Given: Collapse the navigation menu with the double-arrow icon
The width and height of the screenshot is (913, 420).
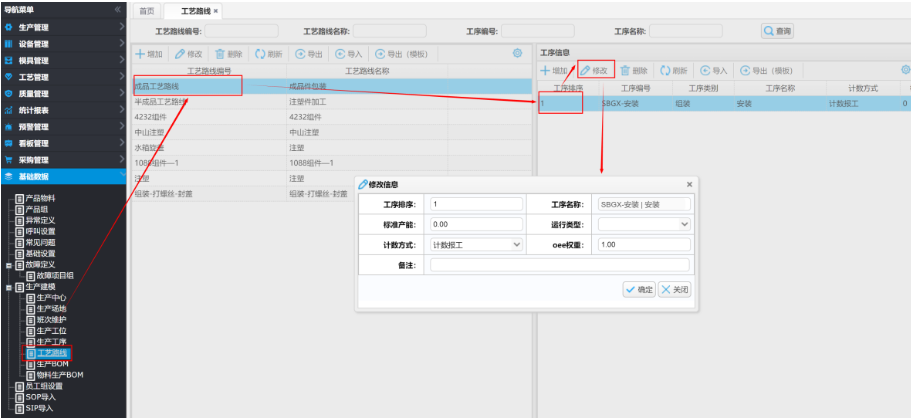Looking at the screenshot, I should point(118,9).
